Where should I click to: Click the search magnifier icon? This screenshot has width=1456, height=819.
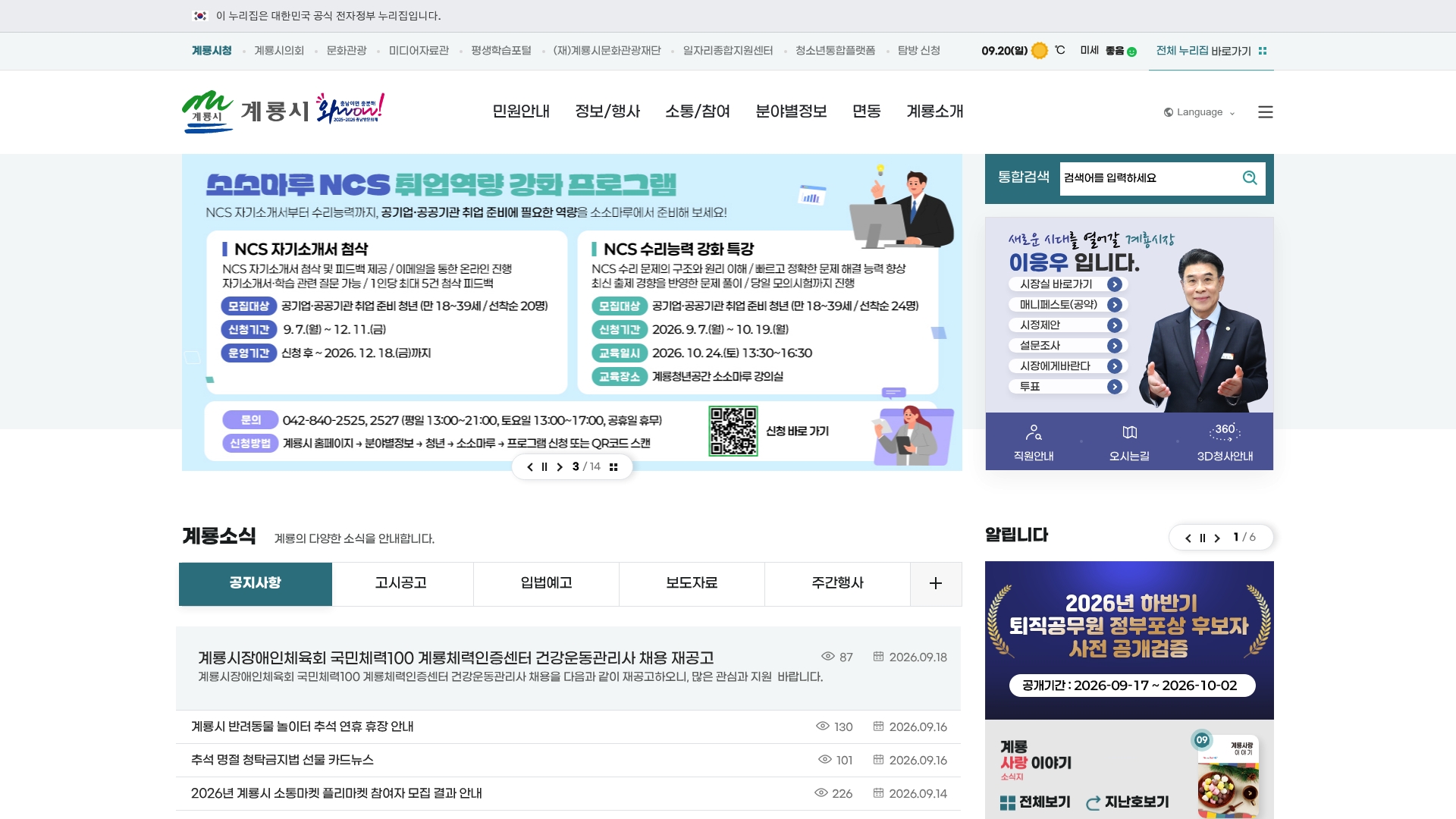coord(1250,178)
